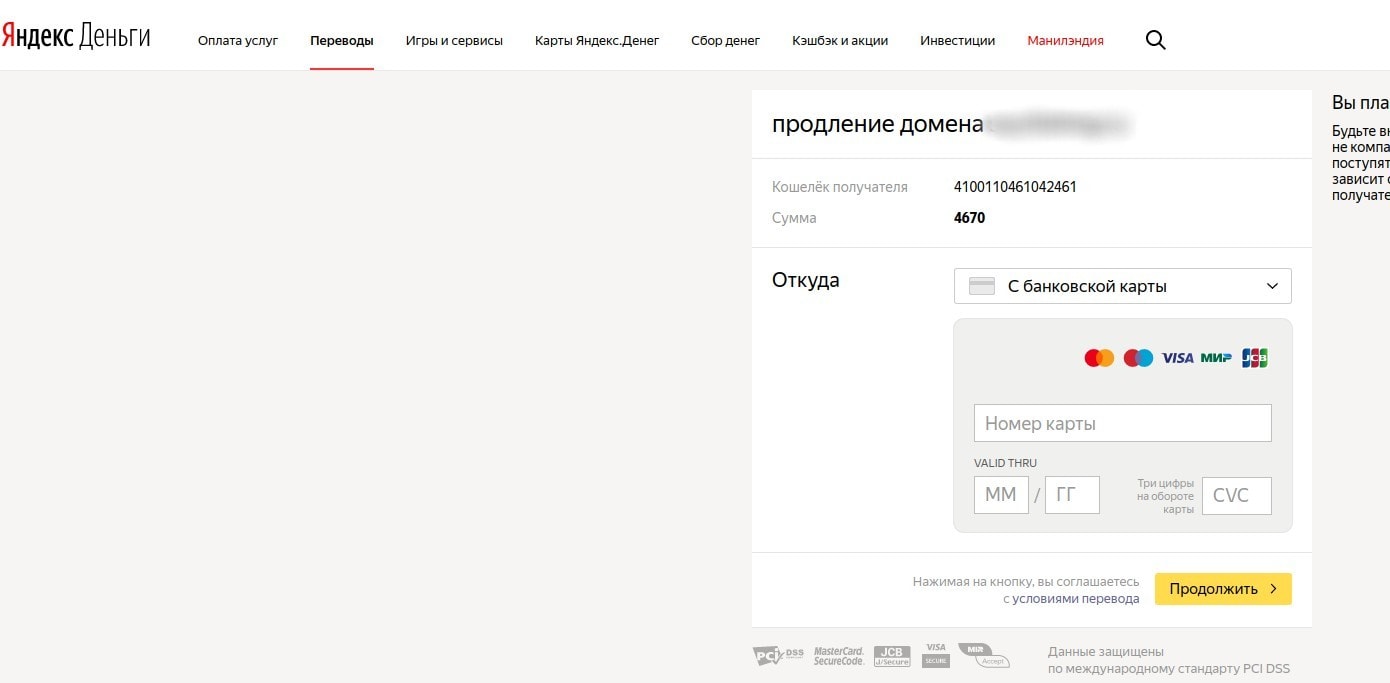Click the продление домена title
This screenshot has width=1390, height=683.
point(878,124)
